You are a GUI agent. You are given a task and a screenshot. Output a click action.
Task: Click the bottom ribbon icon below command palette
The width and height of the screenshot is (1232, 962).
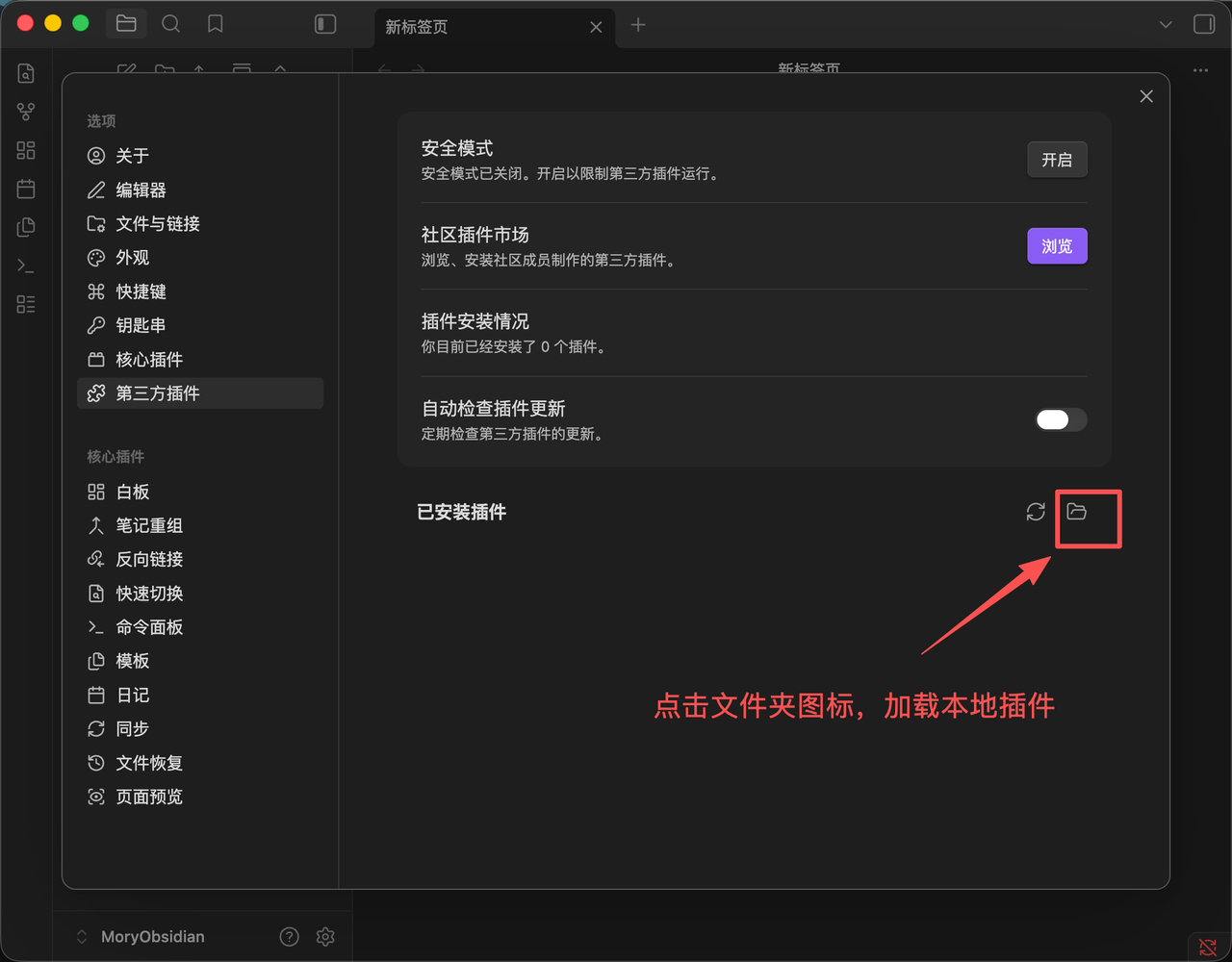tap(26, 304)
